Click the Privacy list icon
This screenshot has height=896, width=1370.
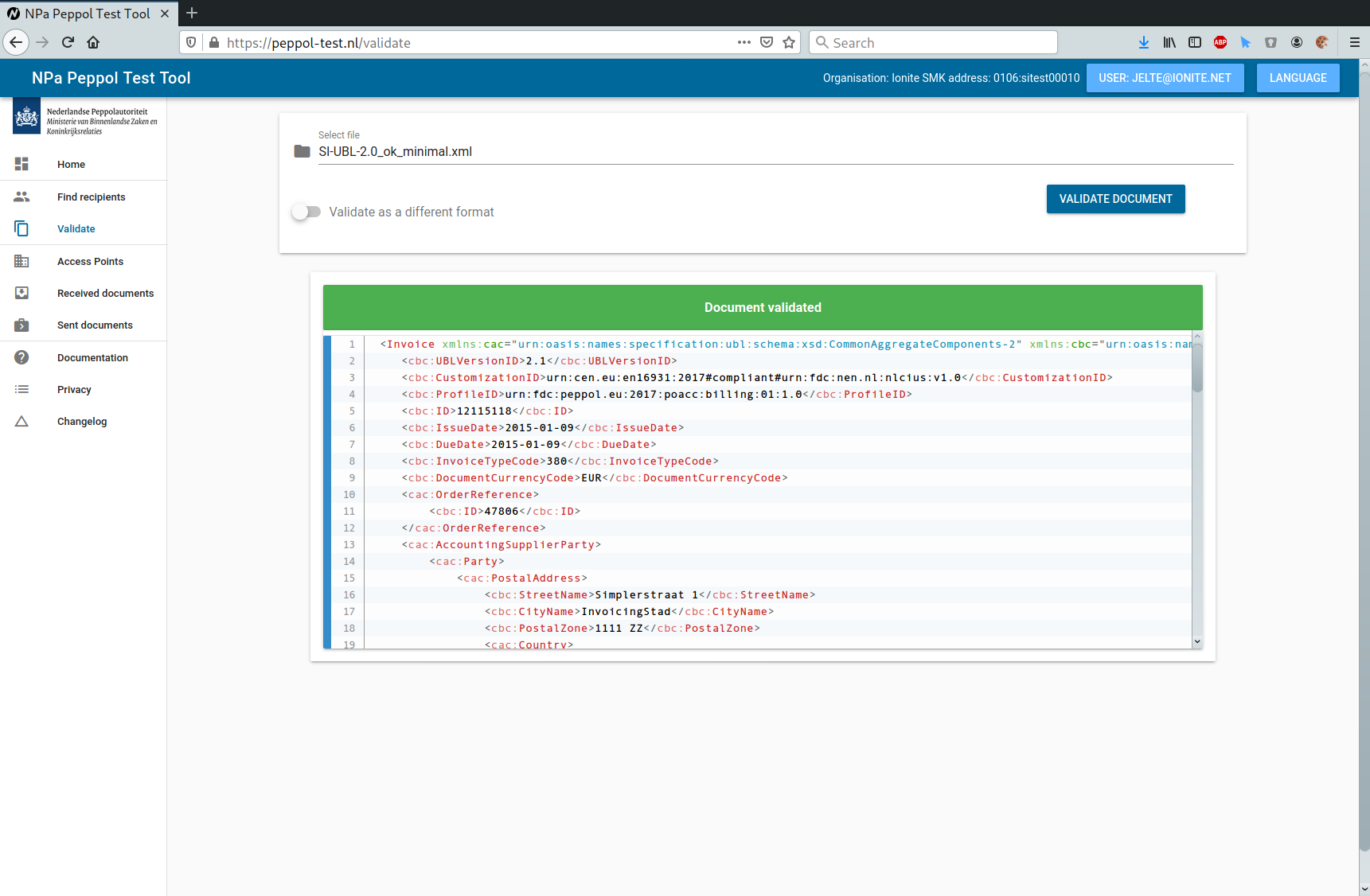click(x=21, y=389)
